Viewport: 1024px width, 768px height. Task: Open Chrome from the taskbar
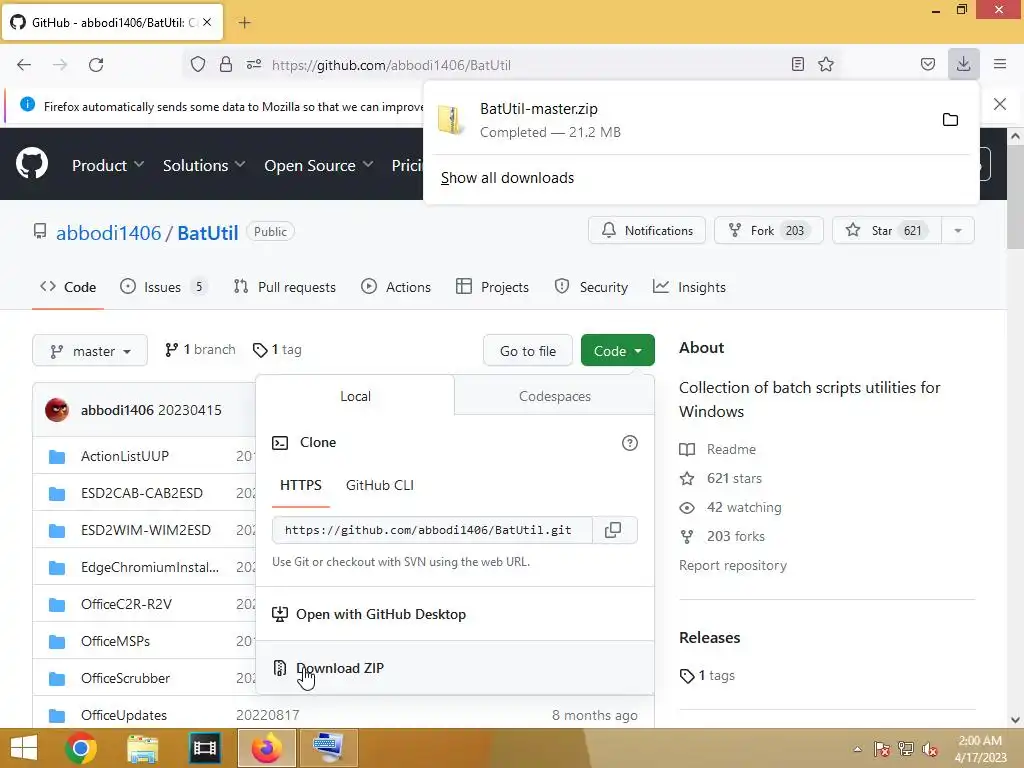[81, 748]
